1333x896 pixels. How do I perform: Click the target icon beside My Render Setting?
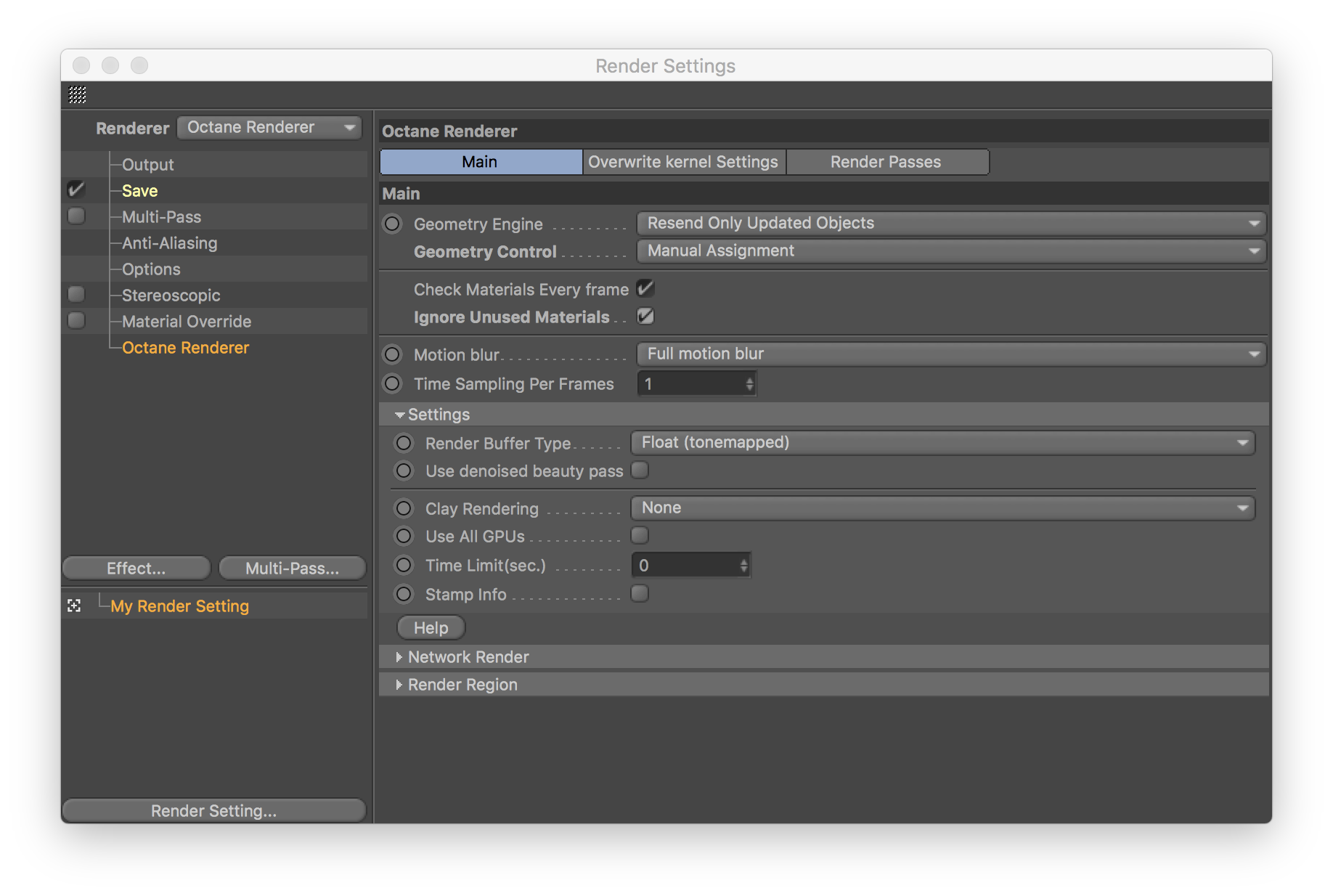pyautogui.click(x=74, y=606)
